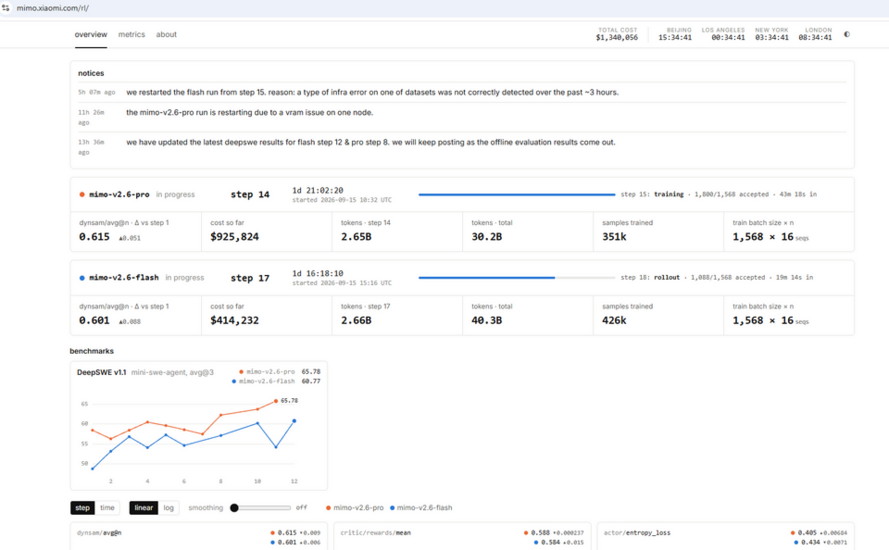Toggle the dark mode theme icon
Image resolution: width=889 pixels, height=550 pixels.
(846, 35)
